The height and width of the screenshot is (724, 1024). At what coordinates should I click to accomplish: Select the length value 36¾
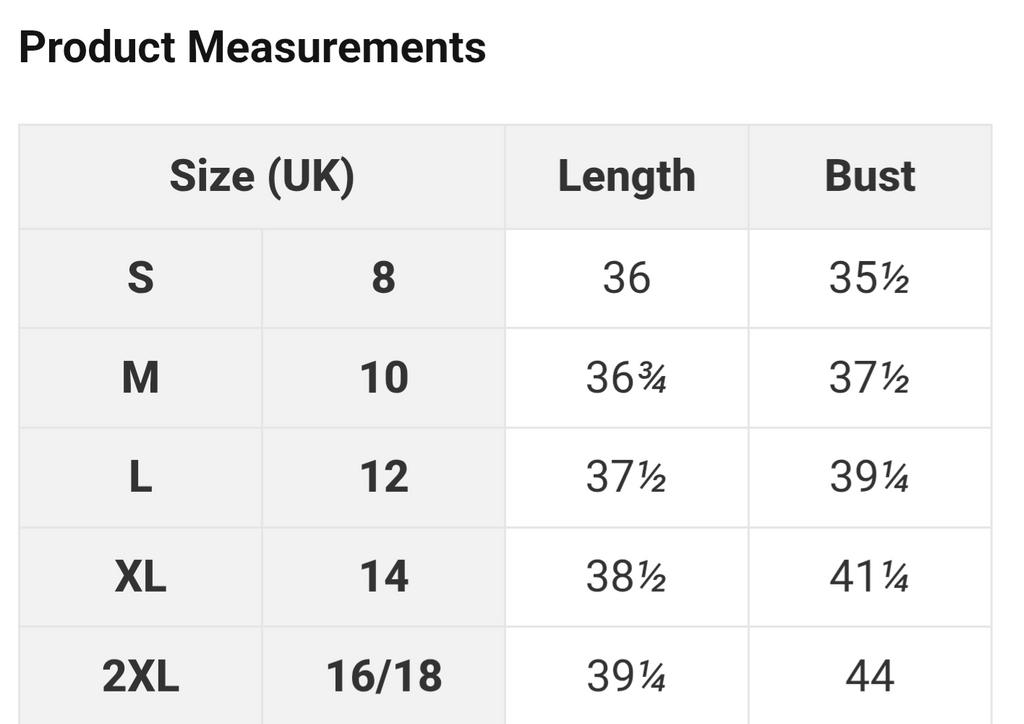click(627, 378)
